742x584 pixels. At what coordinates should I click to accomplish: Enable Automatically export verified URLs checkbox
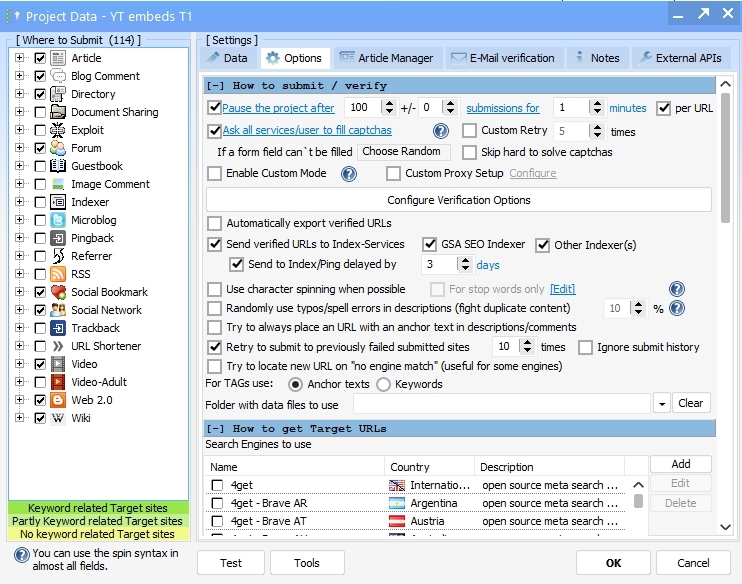[214, 223]
